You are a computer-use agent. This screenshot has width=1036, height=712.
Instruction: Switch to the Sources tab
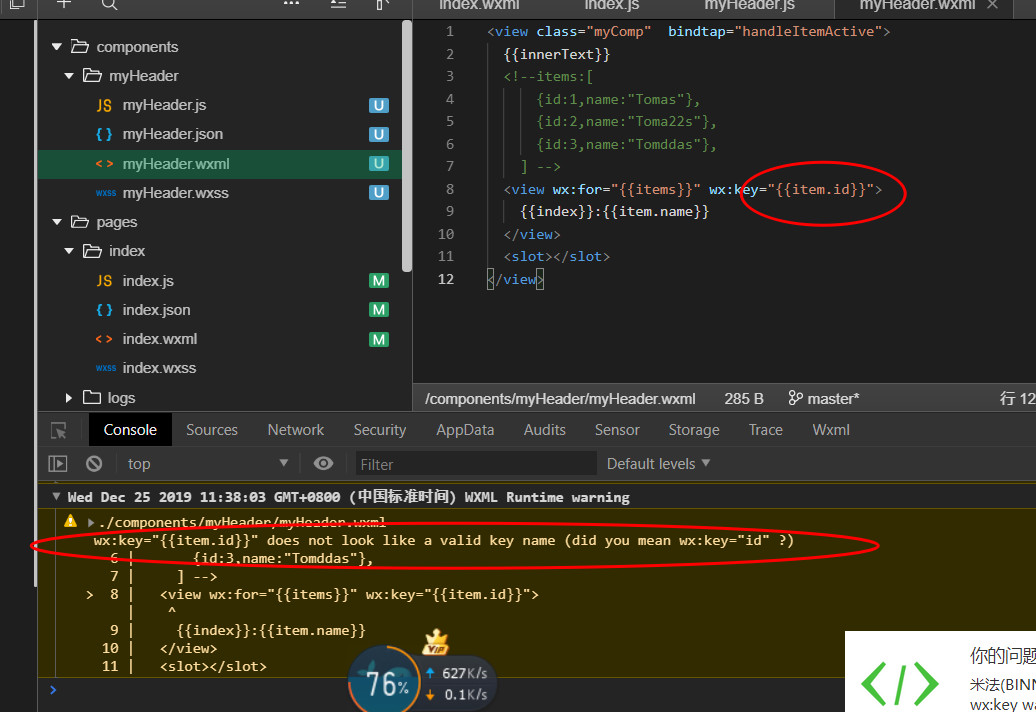[x=211, y=430]
